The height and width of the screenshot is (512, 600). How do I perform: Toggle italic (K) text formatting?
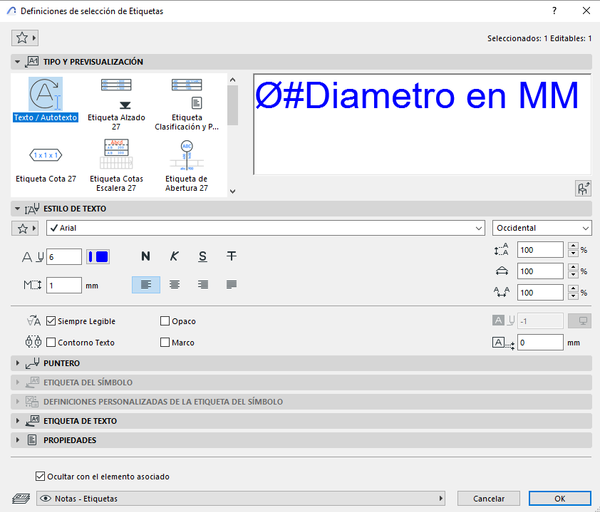pos(174,256)
